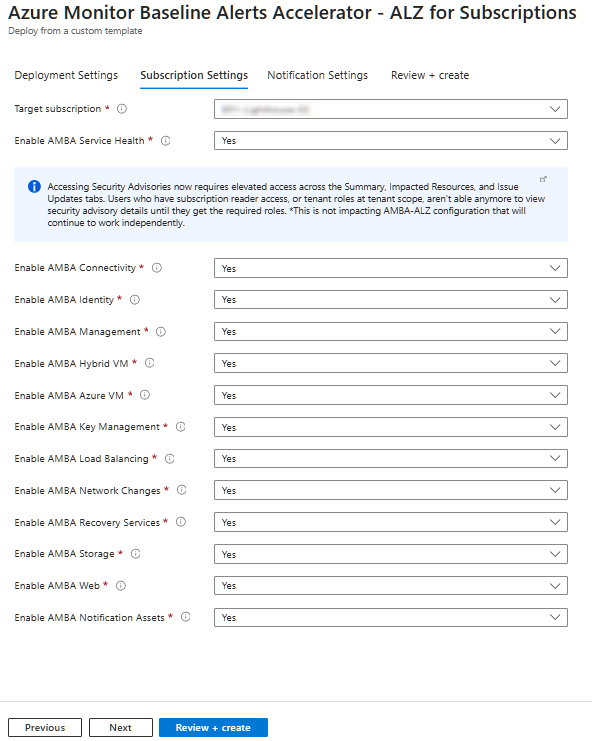Open the Target subscription dropdown
The height and width of the screenshot is (741, 592).
click(391, 109)
